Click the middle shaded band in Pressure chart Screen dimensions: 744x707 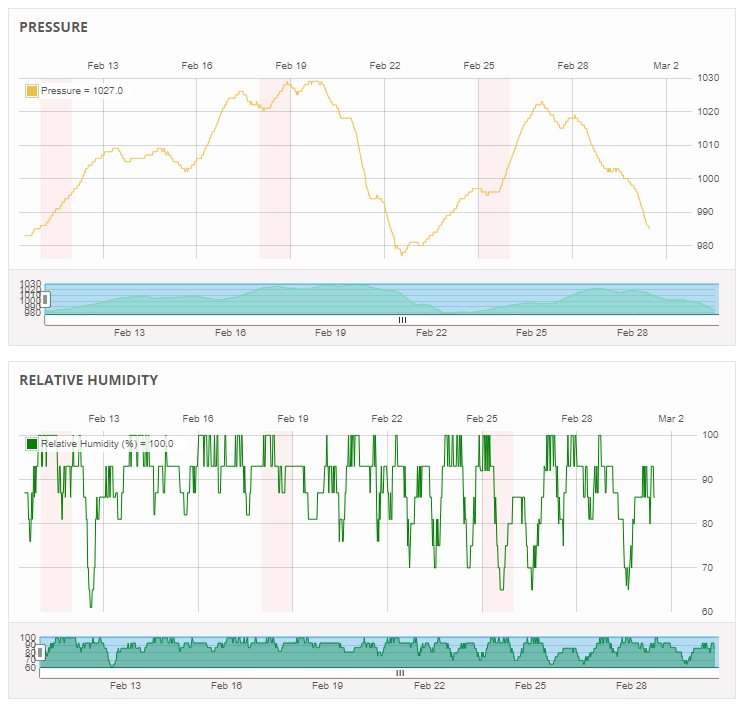point(275,168)
